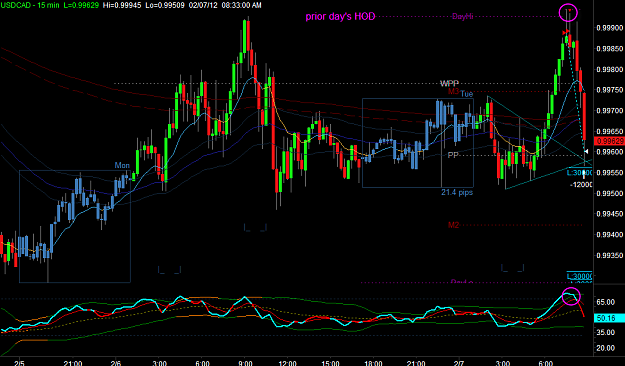Click the 02/07/12 date in header

point(203,5)
